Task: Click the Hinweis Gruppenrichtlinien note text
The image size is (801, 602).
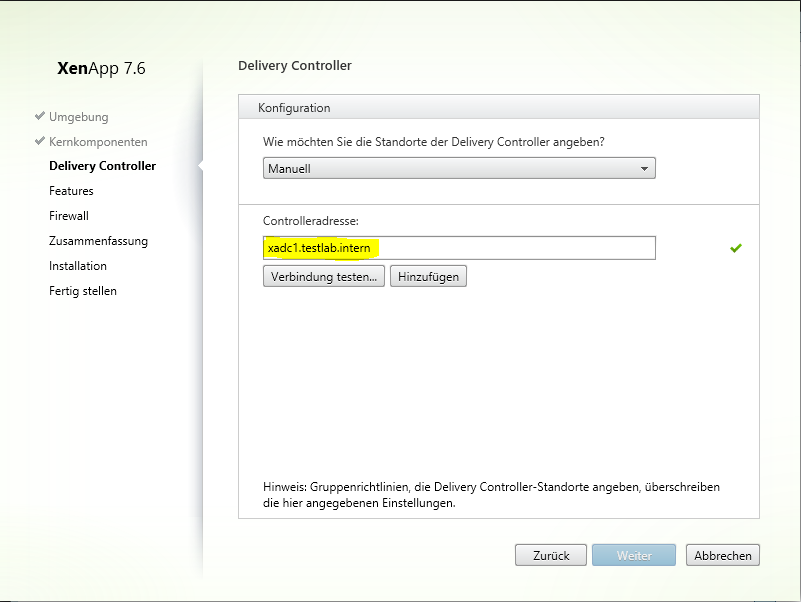Action: 491,495
